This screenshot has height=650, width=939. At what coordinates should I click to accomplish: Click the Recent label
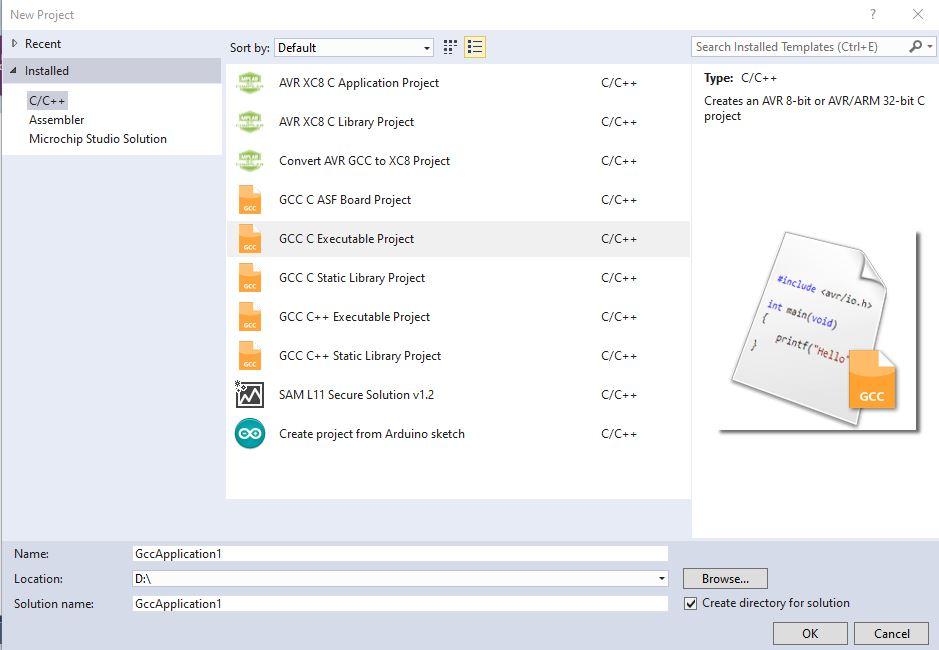pyautogui.click(x=43, y=44)
